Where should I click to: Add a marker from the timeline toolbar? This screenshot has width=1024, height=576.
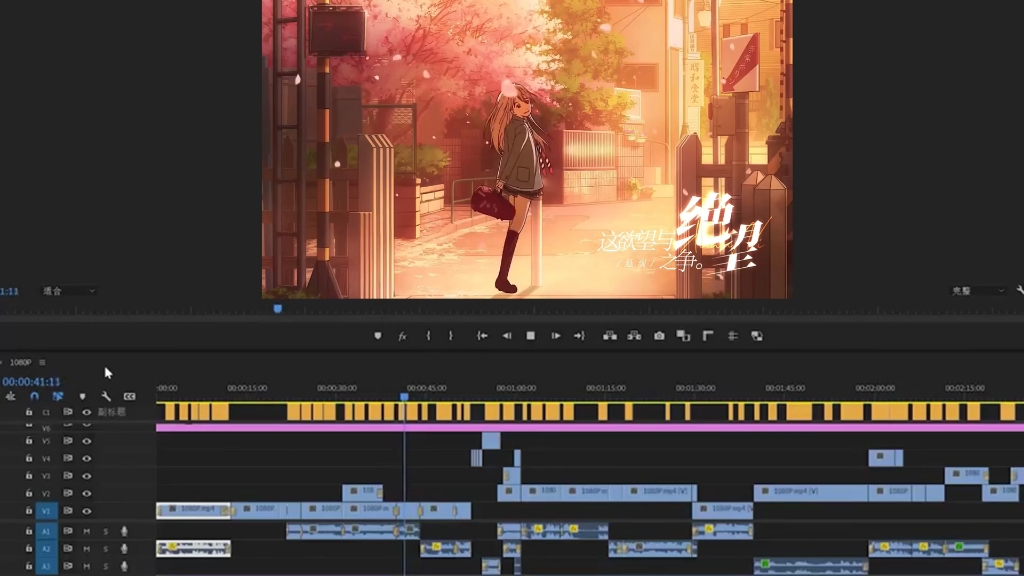[82, 396]
